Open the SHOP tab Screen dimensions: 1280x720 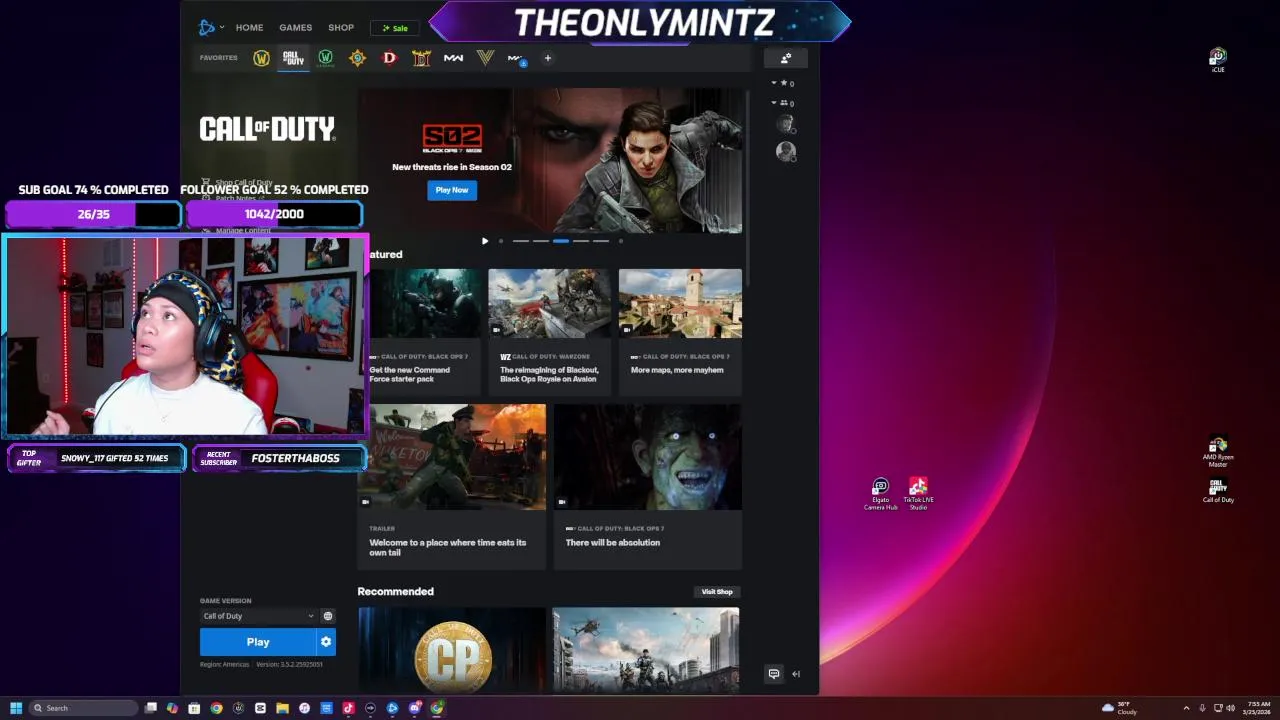341,28
